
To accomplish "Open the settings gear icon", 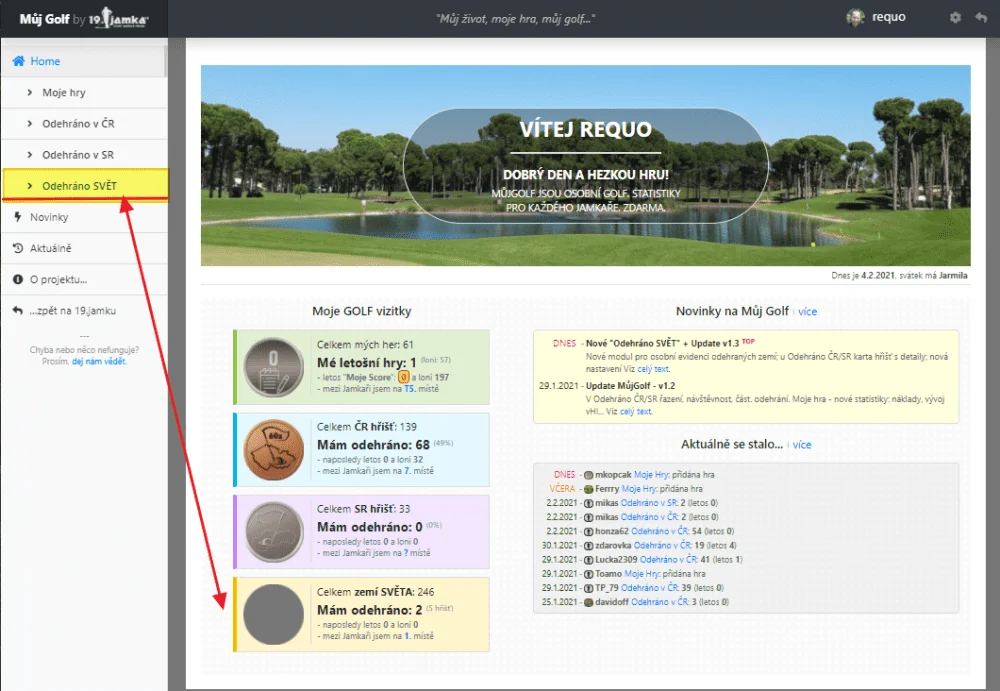I will [955, 18].
